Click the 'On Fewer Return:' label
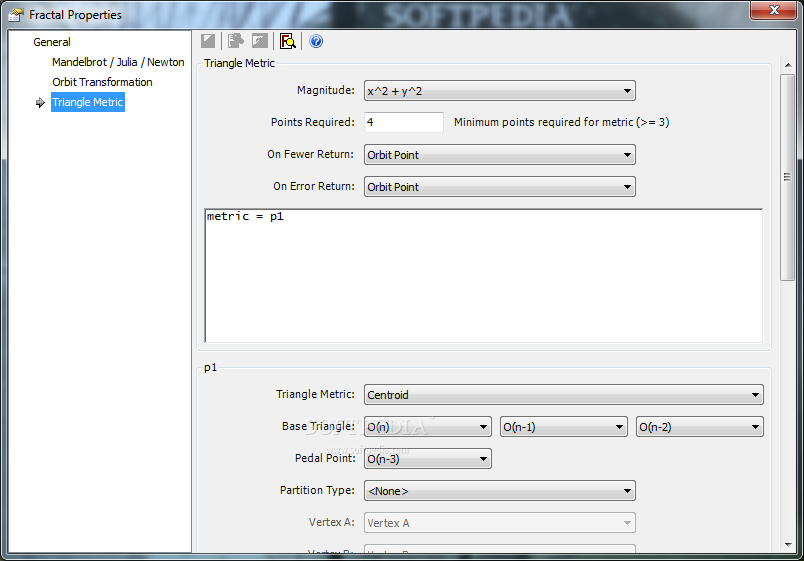Image resolution: width=804 pixels, height=561 pixels. pos(310,154)
